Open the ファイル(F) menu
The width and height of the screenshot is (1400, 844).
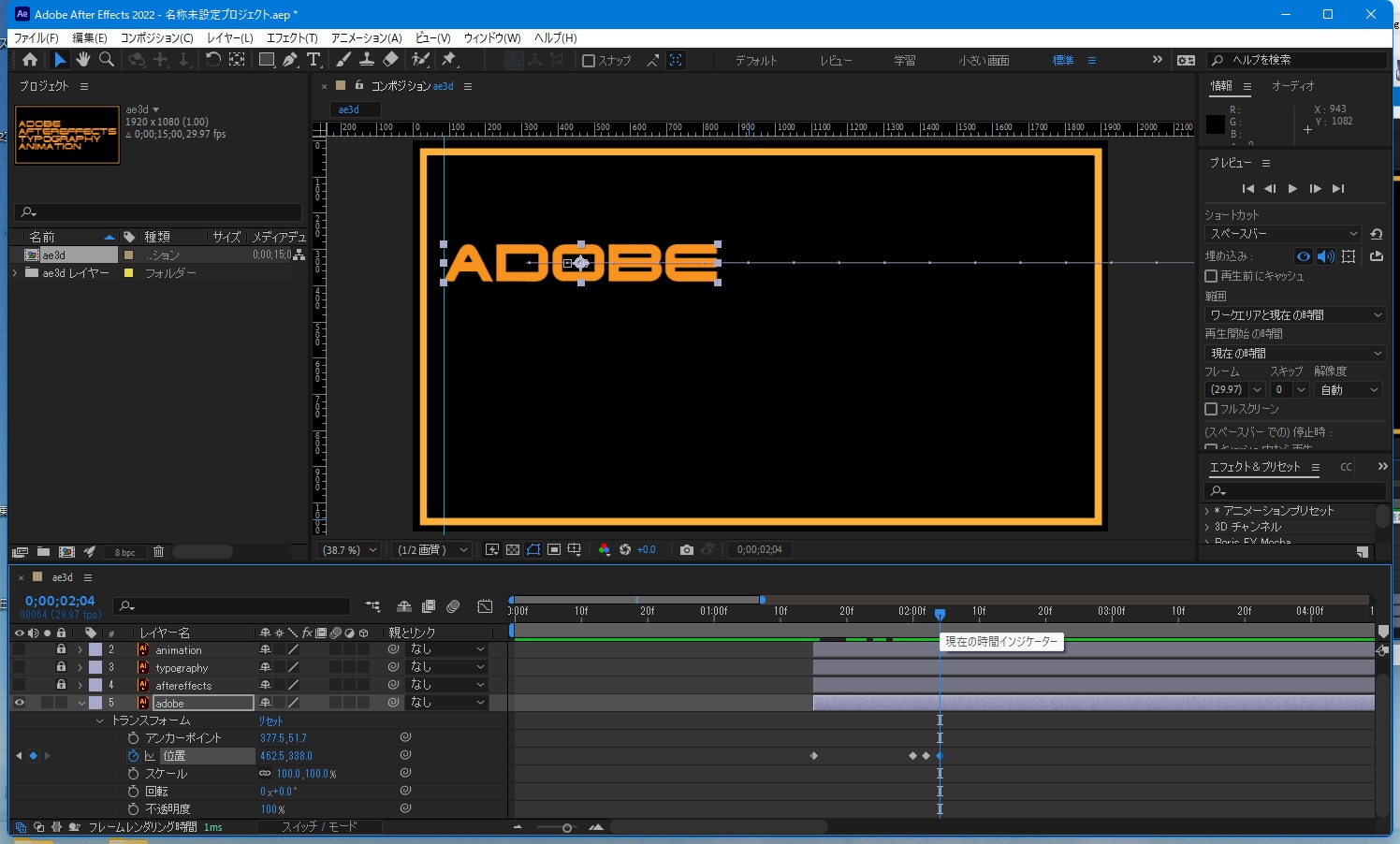coord(36,38)
